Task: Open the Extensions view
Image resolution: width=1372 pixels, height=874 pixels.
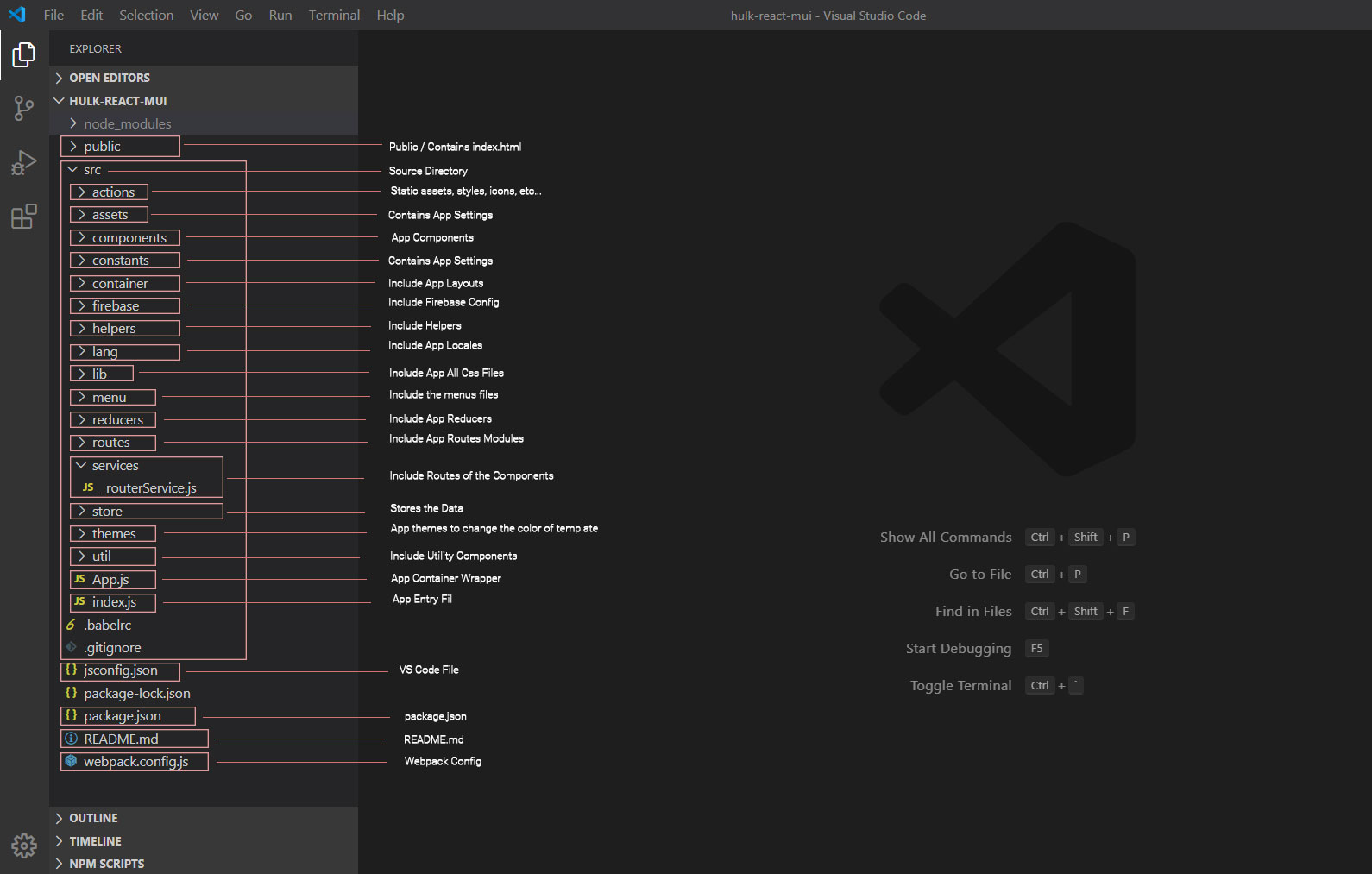Action: 24,216
